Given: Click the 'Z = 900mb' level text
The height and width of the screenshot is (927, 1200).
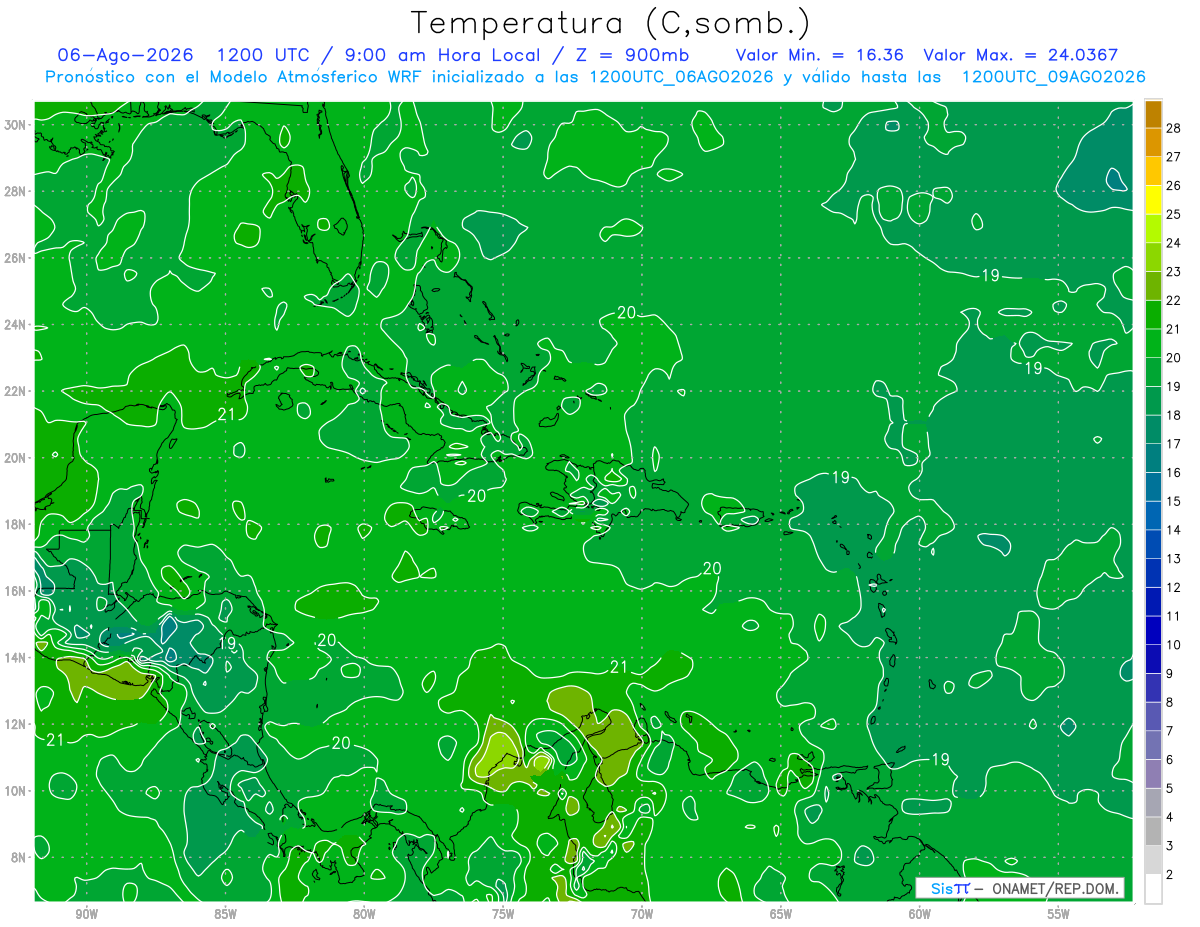Looking at the screenshot, I should [x=630, y=55].
